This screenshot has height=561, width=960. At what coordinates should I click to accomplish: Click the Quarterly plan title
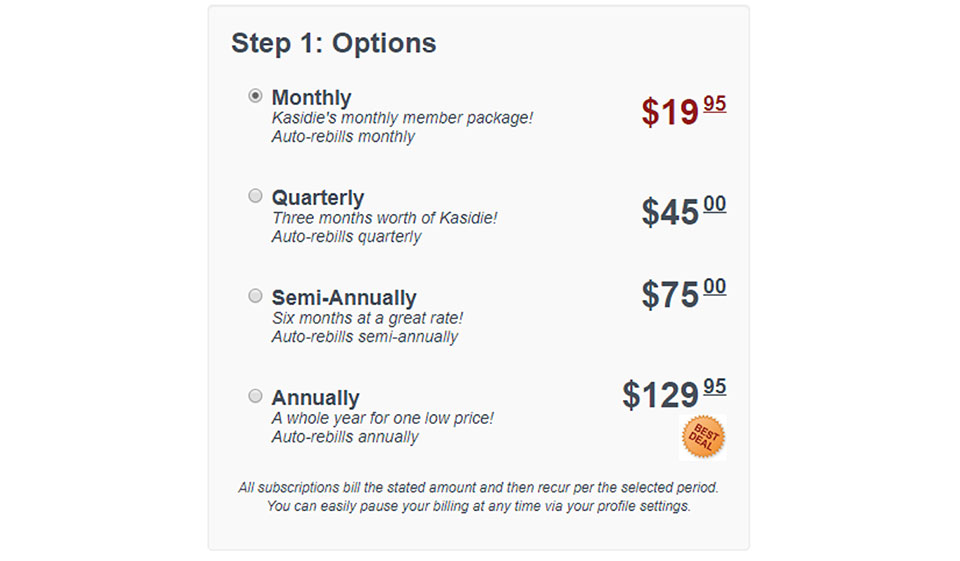coord(317,198)
